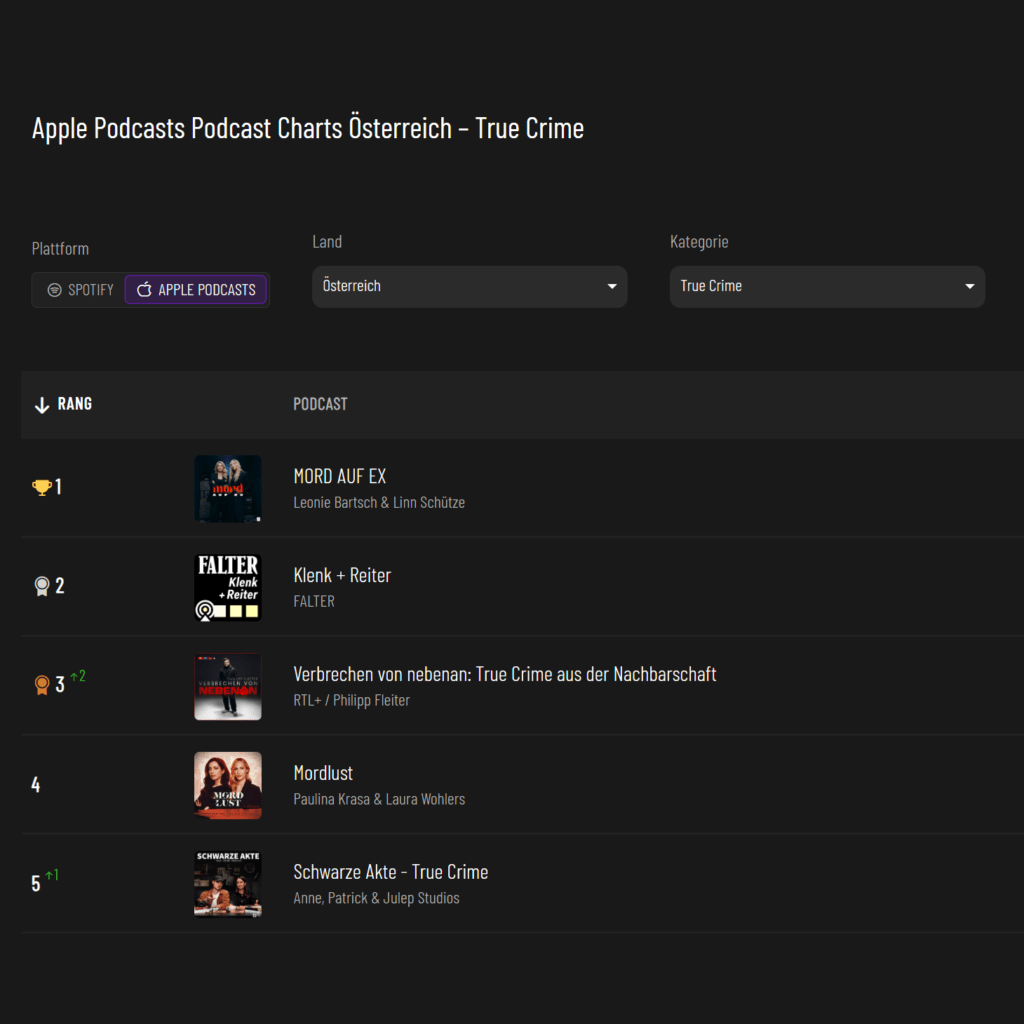Click the green up-2 indicator at rank 3
The height and width of the screenshot is (1024, 1024).
(x=78, y=676)
